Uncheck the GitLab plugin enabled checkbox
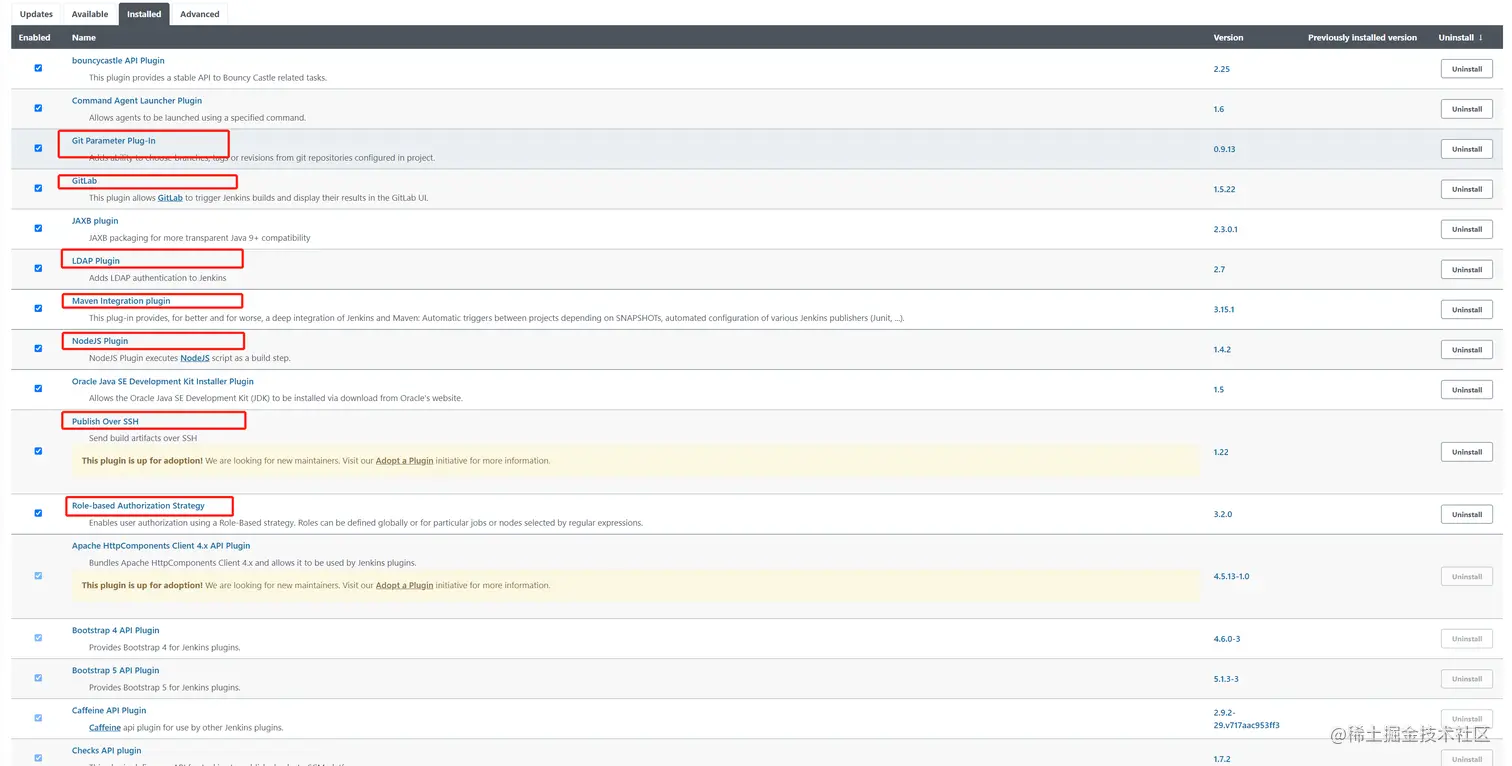Screen dimensions: 1512x766 pos(38,188)
